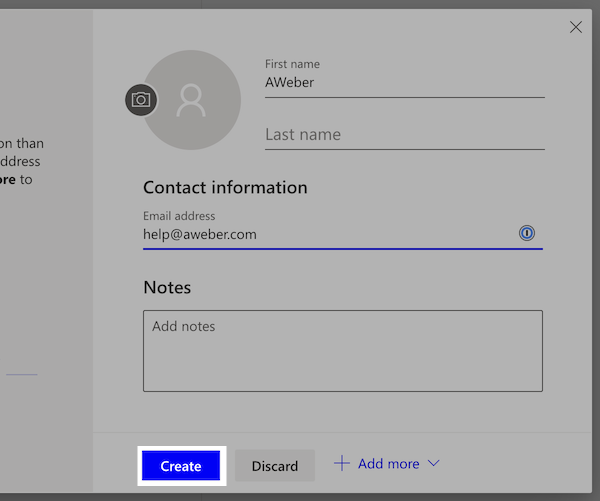This screenshot has height=501, width=600.
Task: Click the Create button
Action: click(x=181, y=466)
